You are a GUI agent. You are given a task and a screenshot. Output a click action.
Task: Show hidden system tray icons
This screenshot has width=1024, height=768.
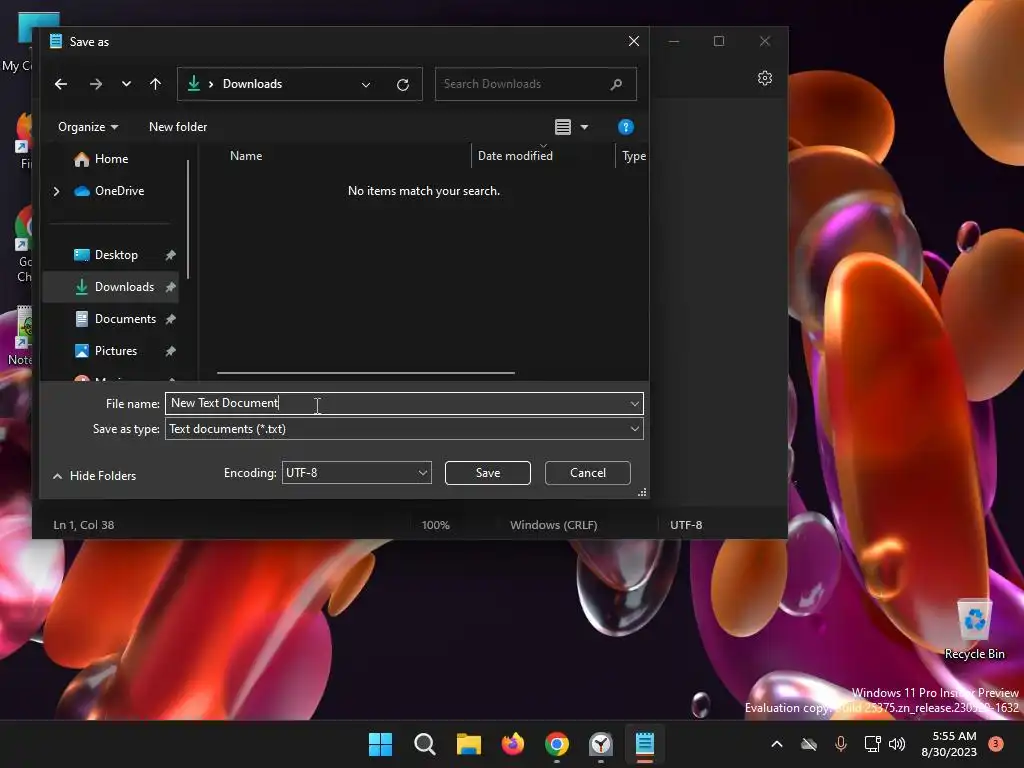(776, 744)
